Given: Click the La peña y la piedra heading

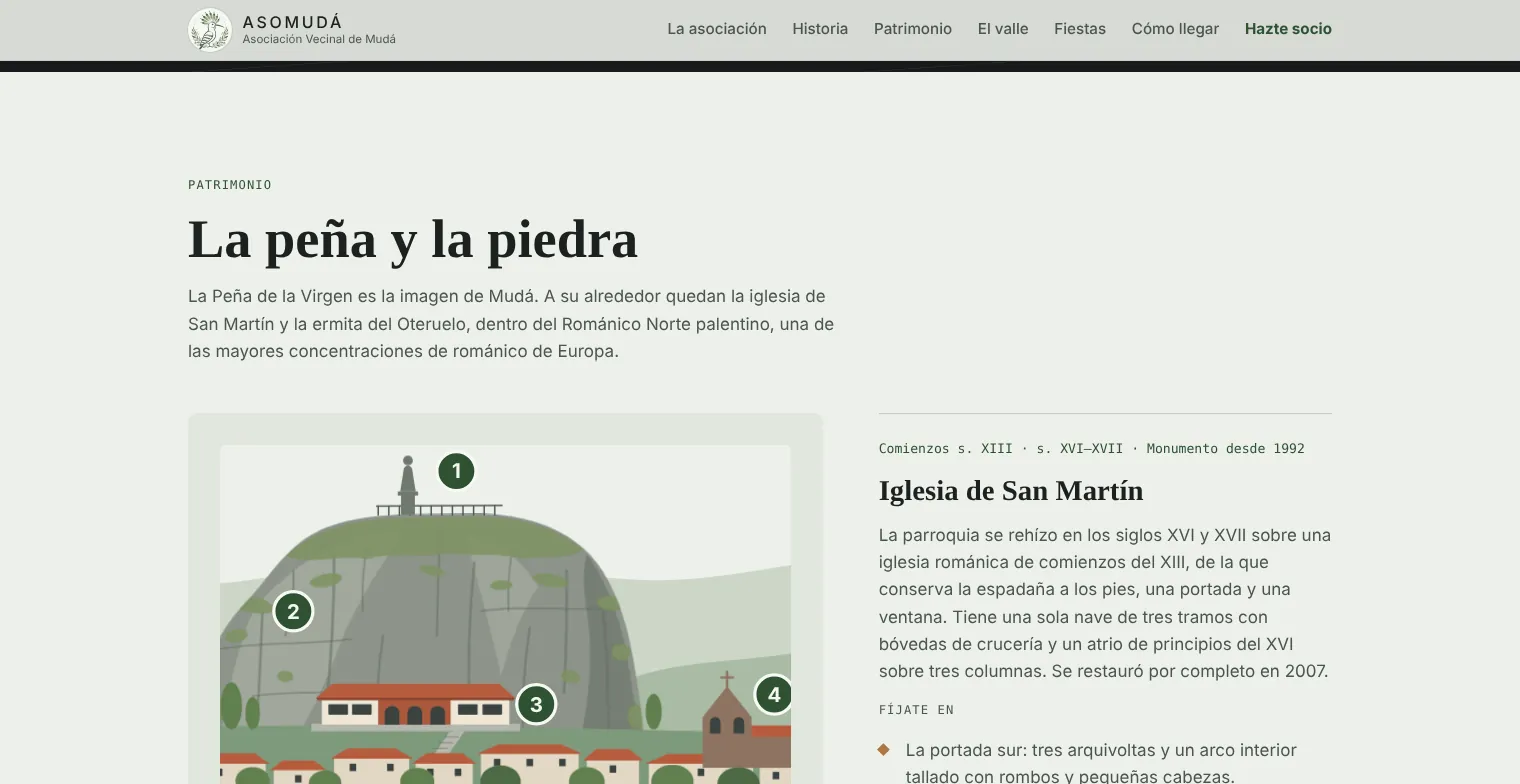Looking at the screenshot, I should [413, 240].
